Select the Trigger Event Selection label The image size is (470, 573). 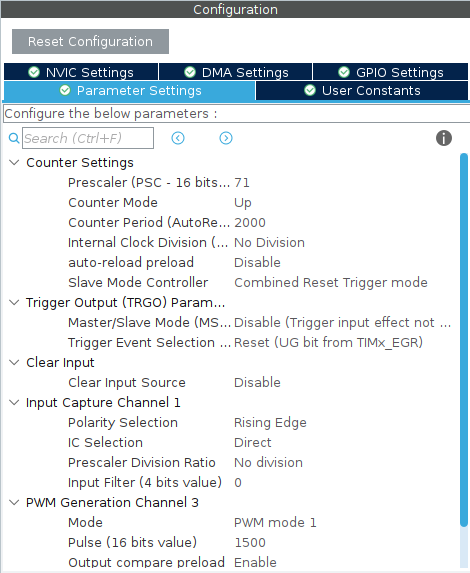(x=149, y=342)
